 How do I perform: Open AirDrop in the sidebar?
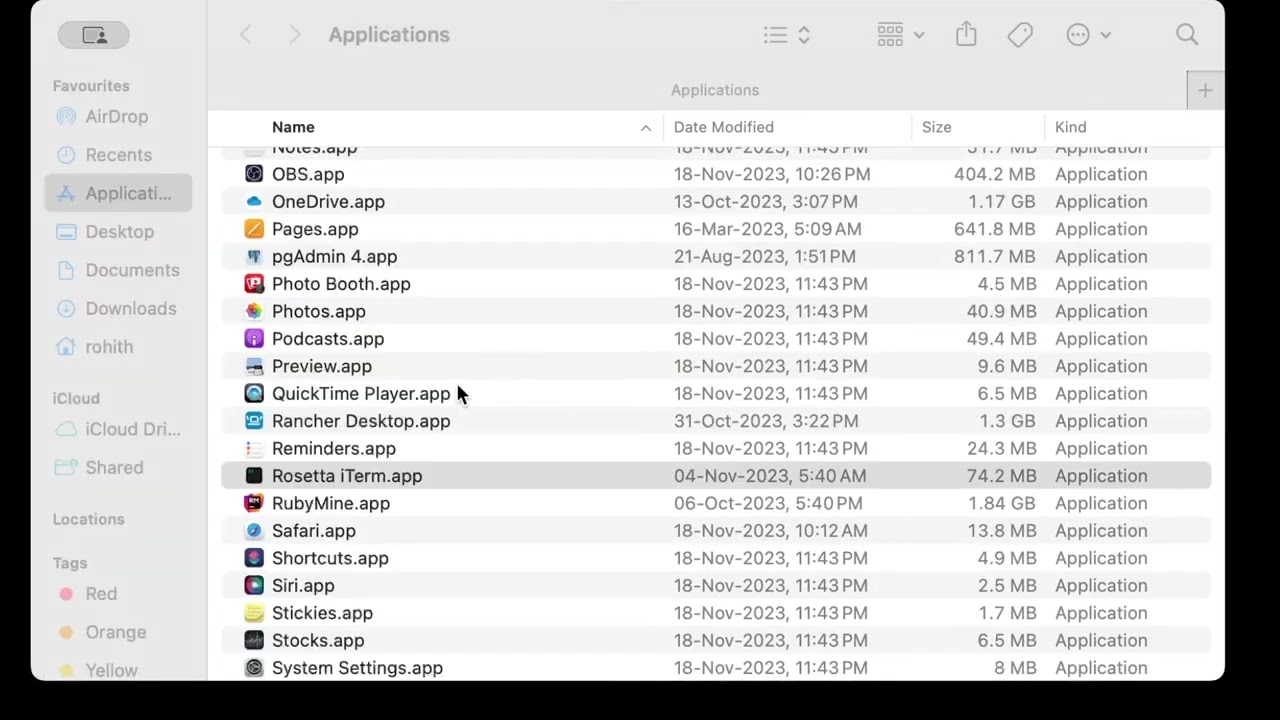tap(118, 117)
